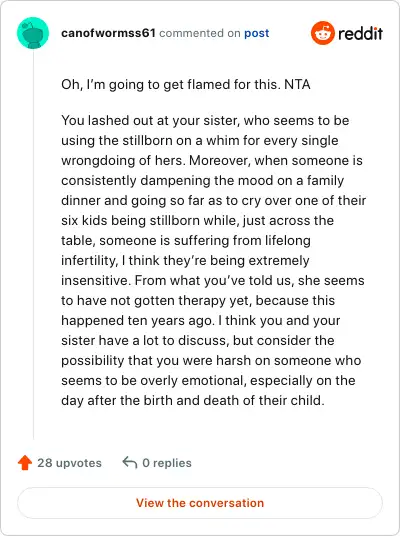Select the "28 upvotes" count
The image size is (400, 536).
tap(69, 463)
